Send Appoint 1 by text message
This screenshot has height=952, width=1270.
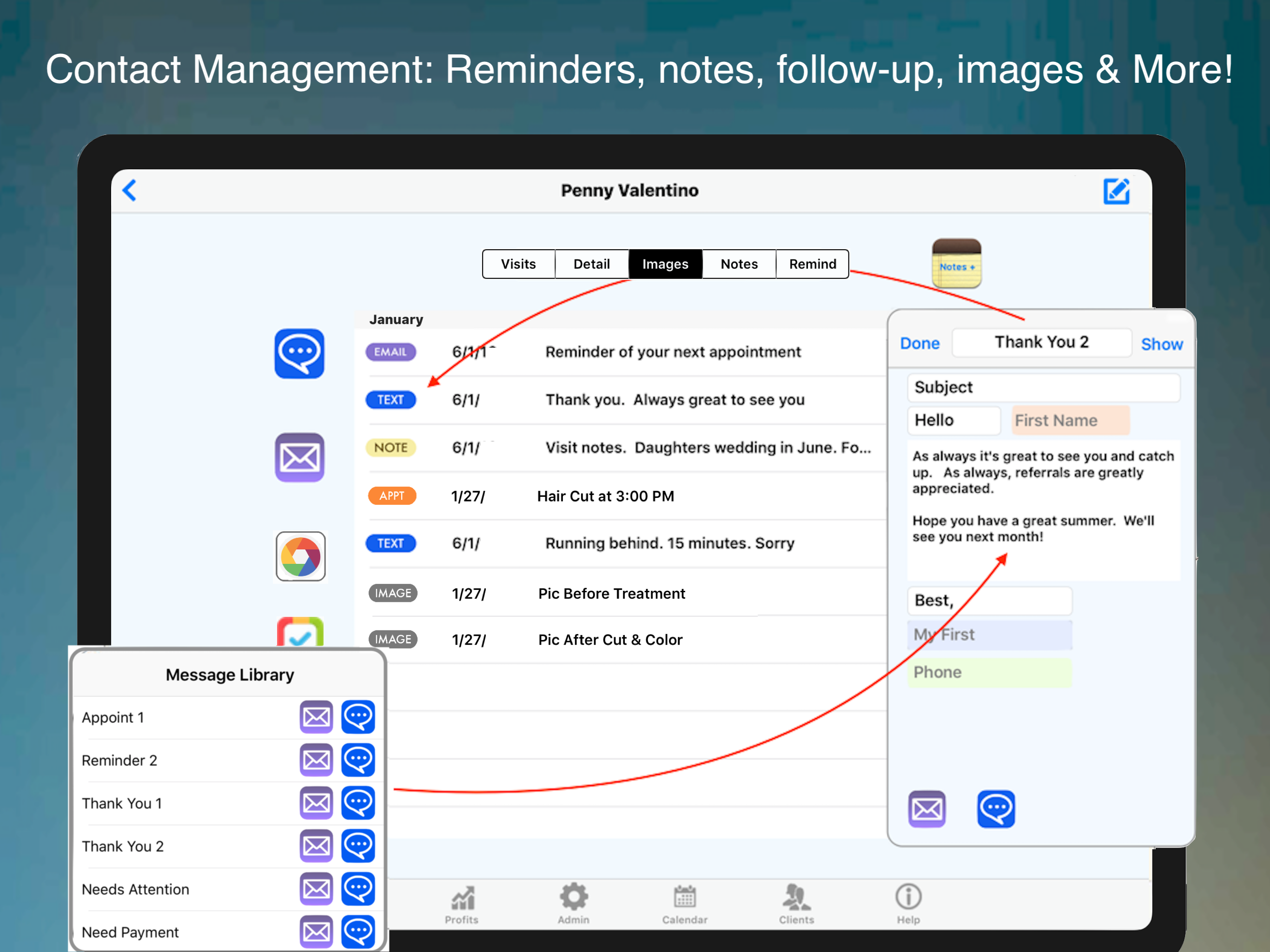[358, 717]
